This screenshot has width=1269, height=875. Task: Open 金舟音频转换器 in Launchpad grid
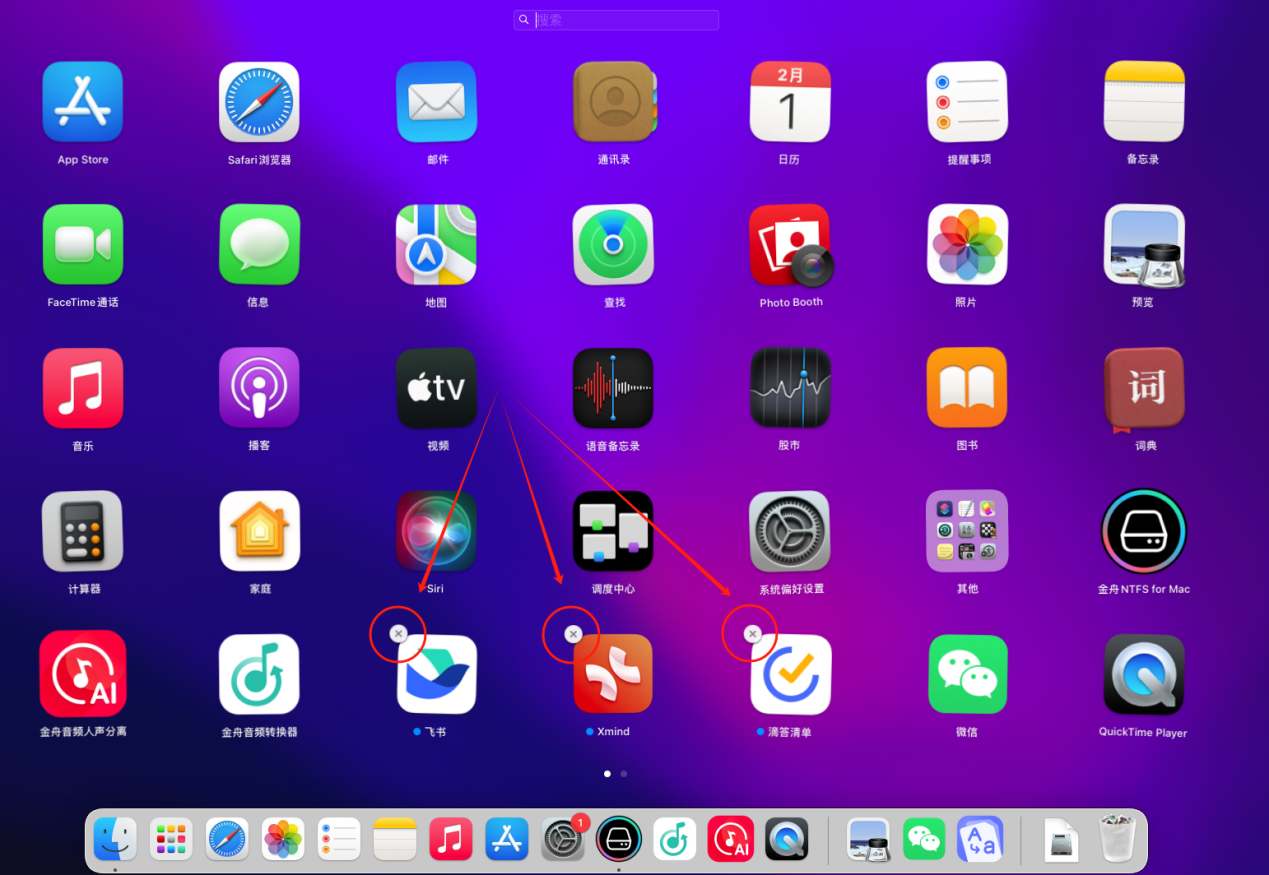[259, 674]
